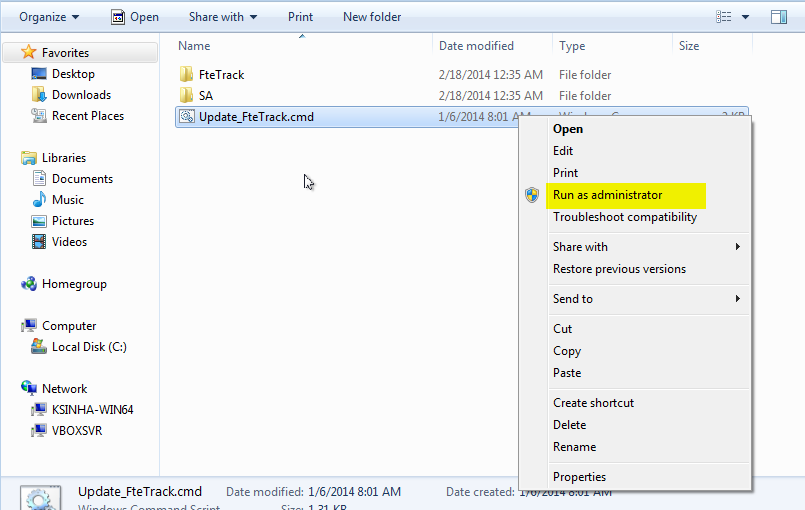Viewport: 805px width, 510px height.
Task: Select the SA folder name
Action: [x=206, y=96]
